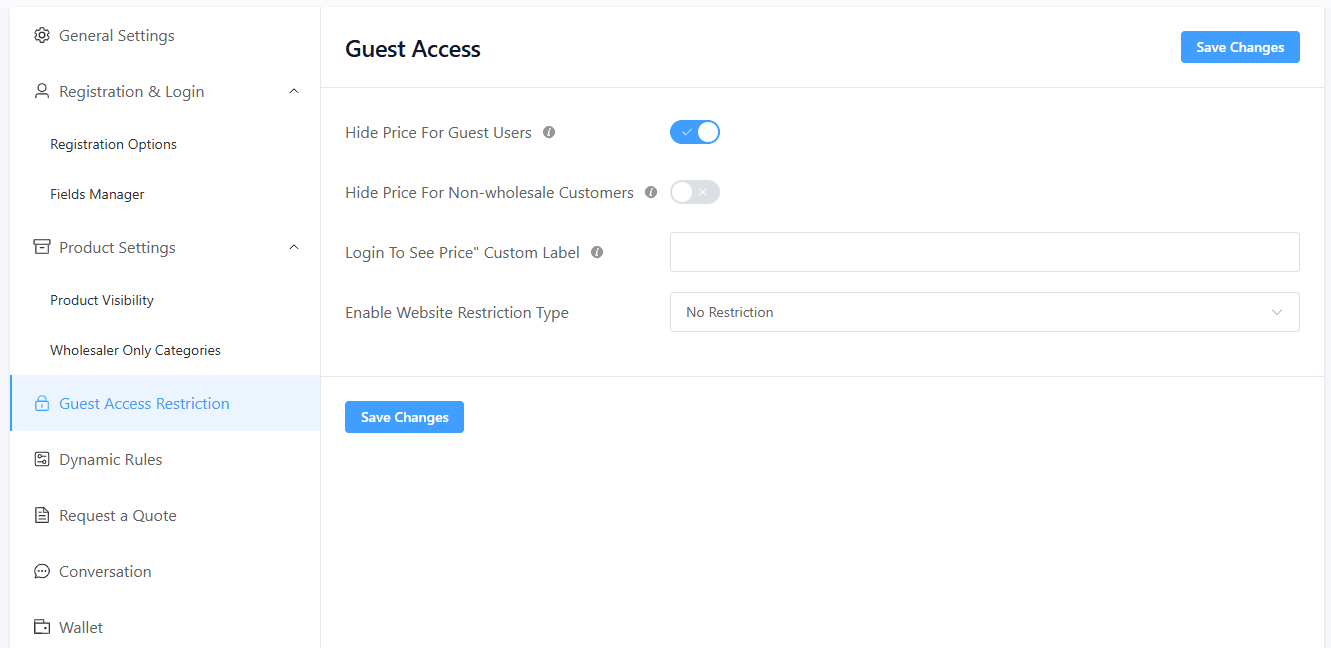The height and width of the screenshot is (648, 1331).
Task: Go to Wholesaler Only Categories
Action: click(x=136, y=350)
